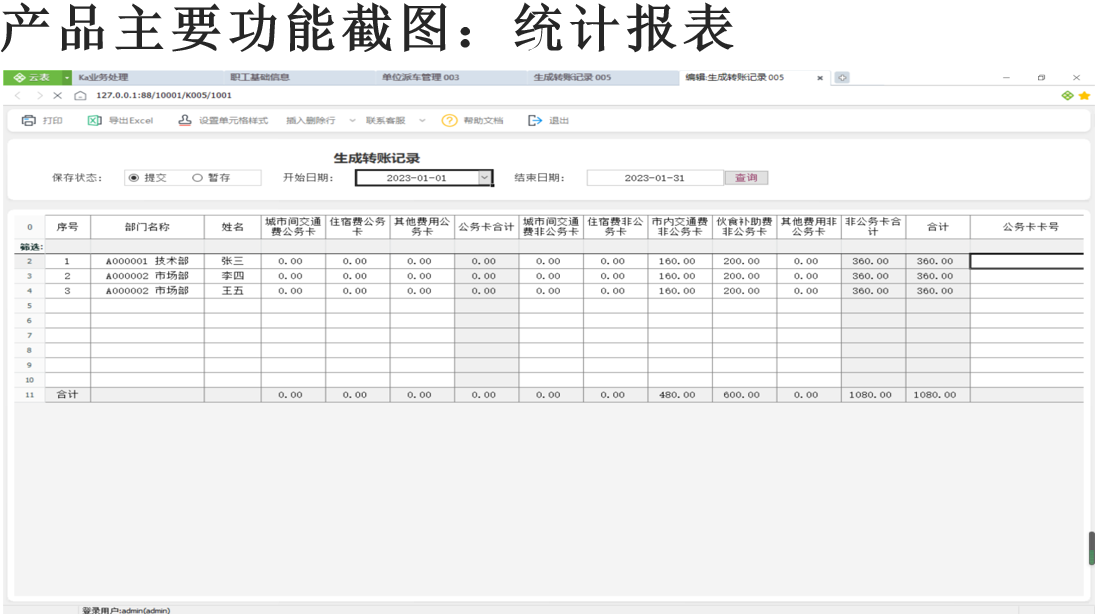This screenshot has width=1097, height=614.
Task: Click the 退出 label
Action: coord(559,120)
